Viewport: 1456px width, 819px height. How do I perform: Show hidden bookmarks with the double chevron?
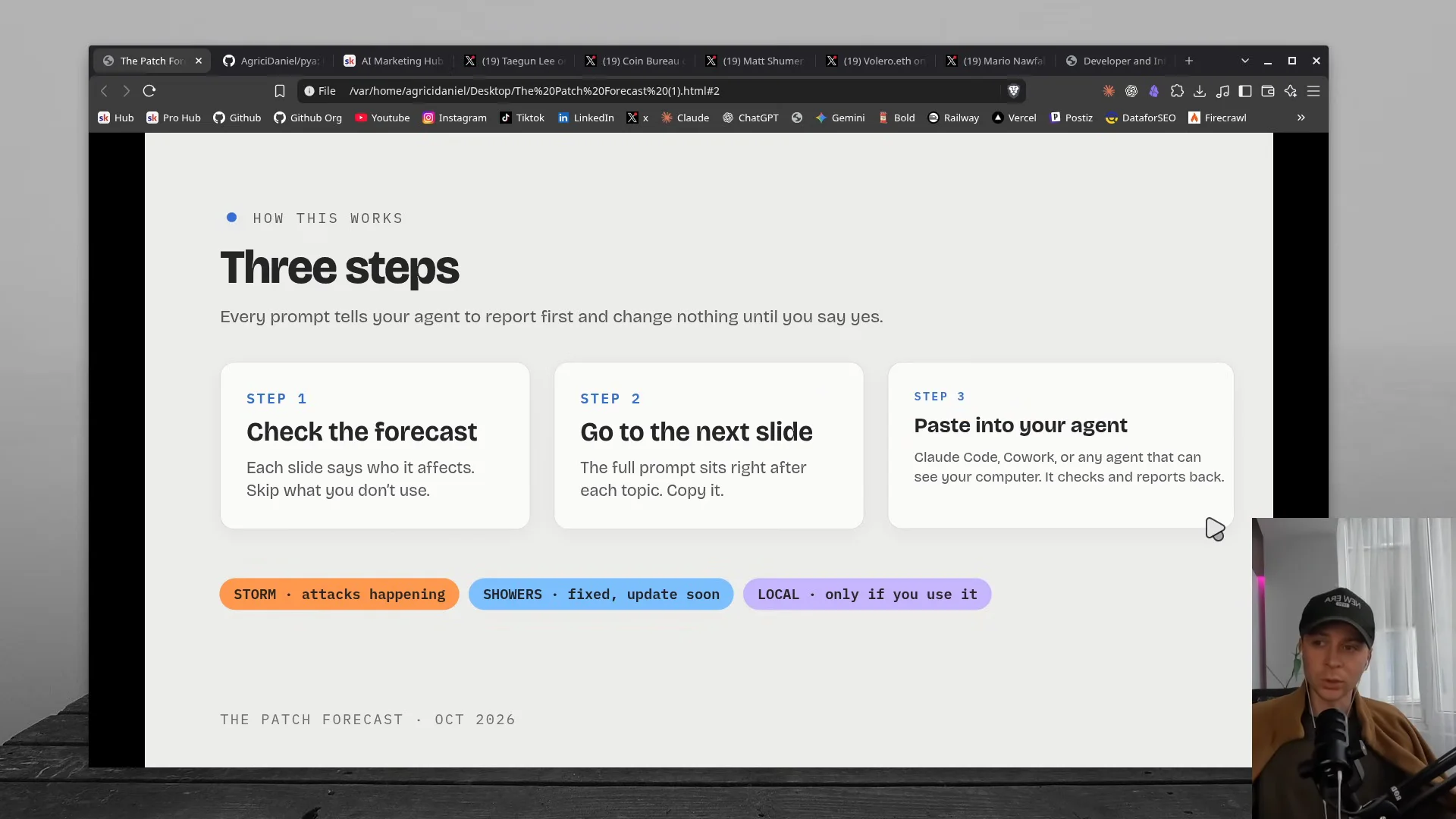(x=1301, y=118)
